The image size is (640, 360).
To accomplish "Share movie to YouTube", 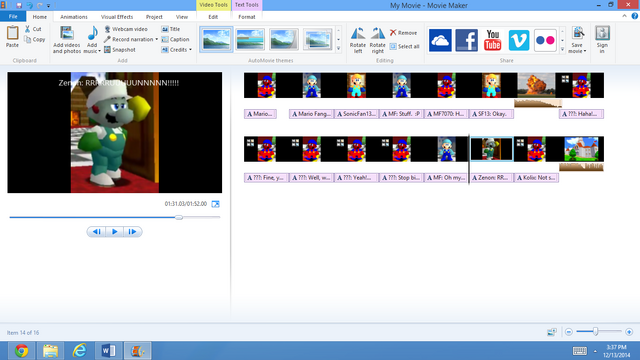I will [x=493, y=40].
